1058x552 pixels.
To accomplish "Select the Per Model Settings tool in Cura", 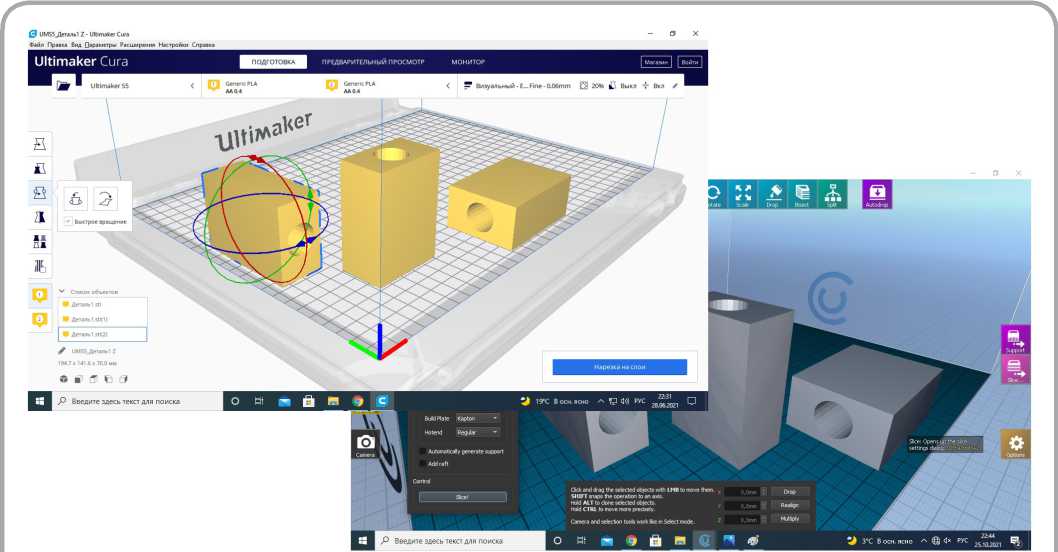I will (x=40, y=241).
